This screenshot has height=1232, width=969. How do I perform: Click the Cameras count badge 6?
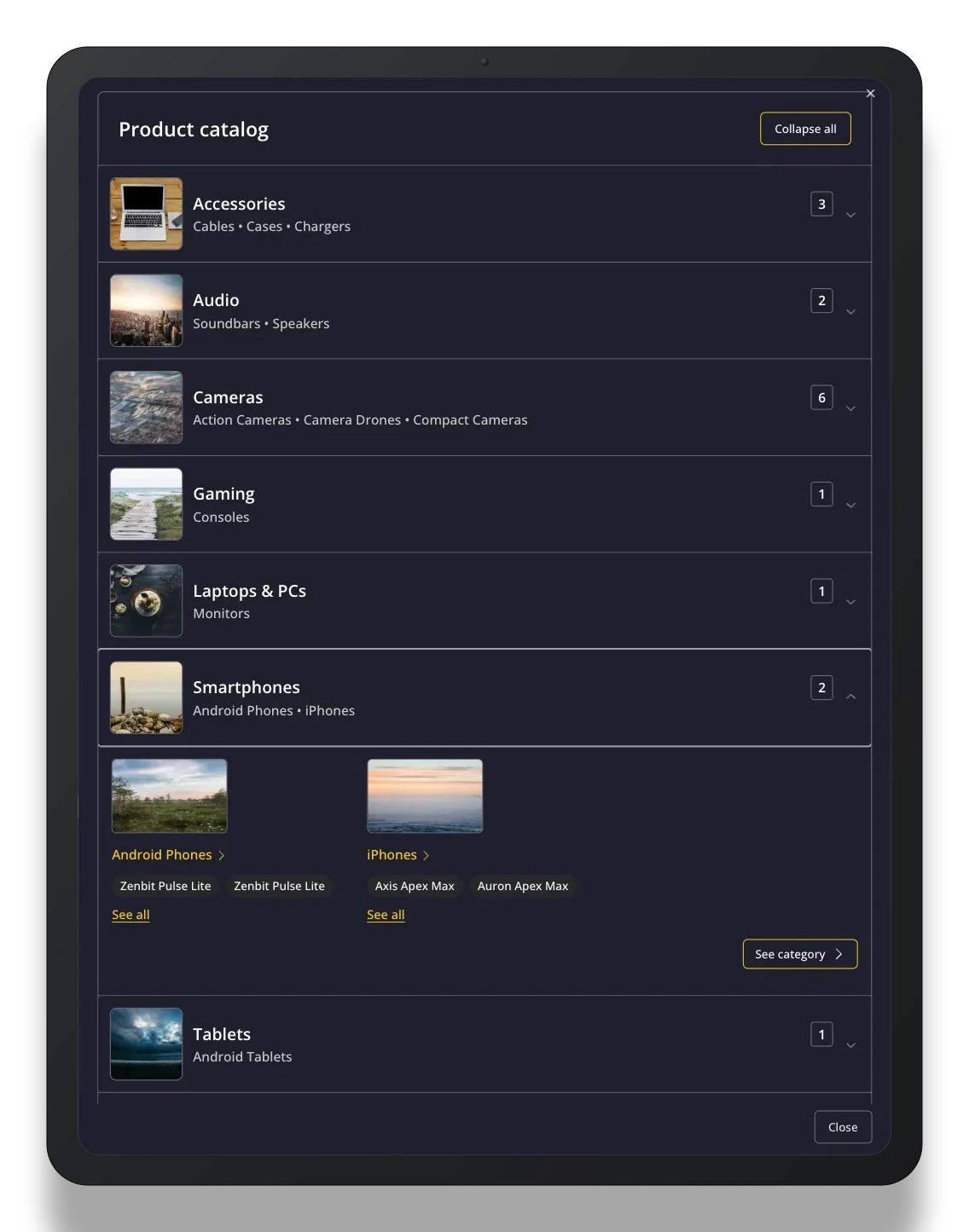point(821,397)
